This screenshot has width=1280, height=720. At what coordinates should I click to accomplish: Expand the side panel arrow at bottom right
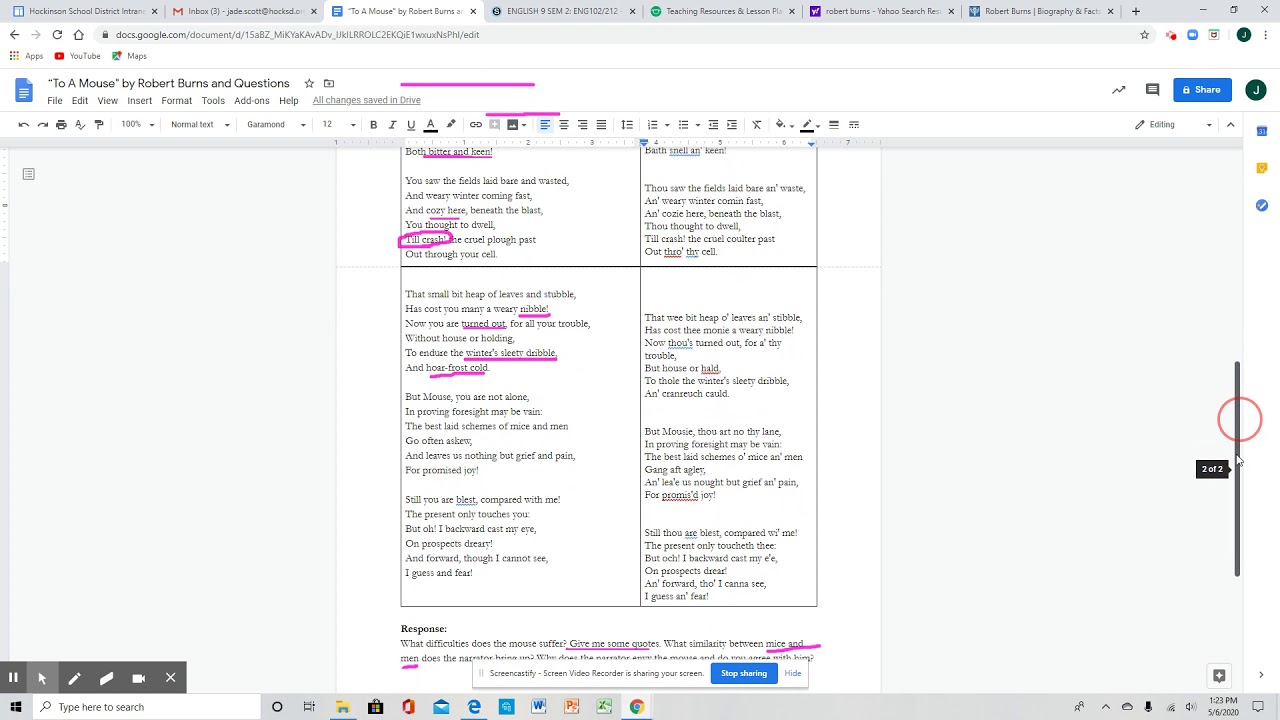tap(1261, 675)
